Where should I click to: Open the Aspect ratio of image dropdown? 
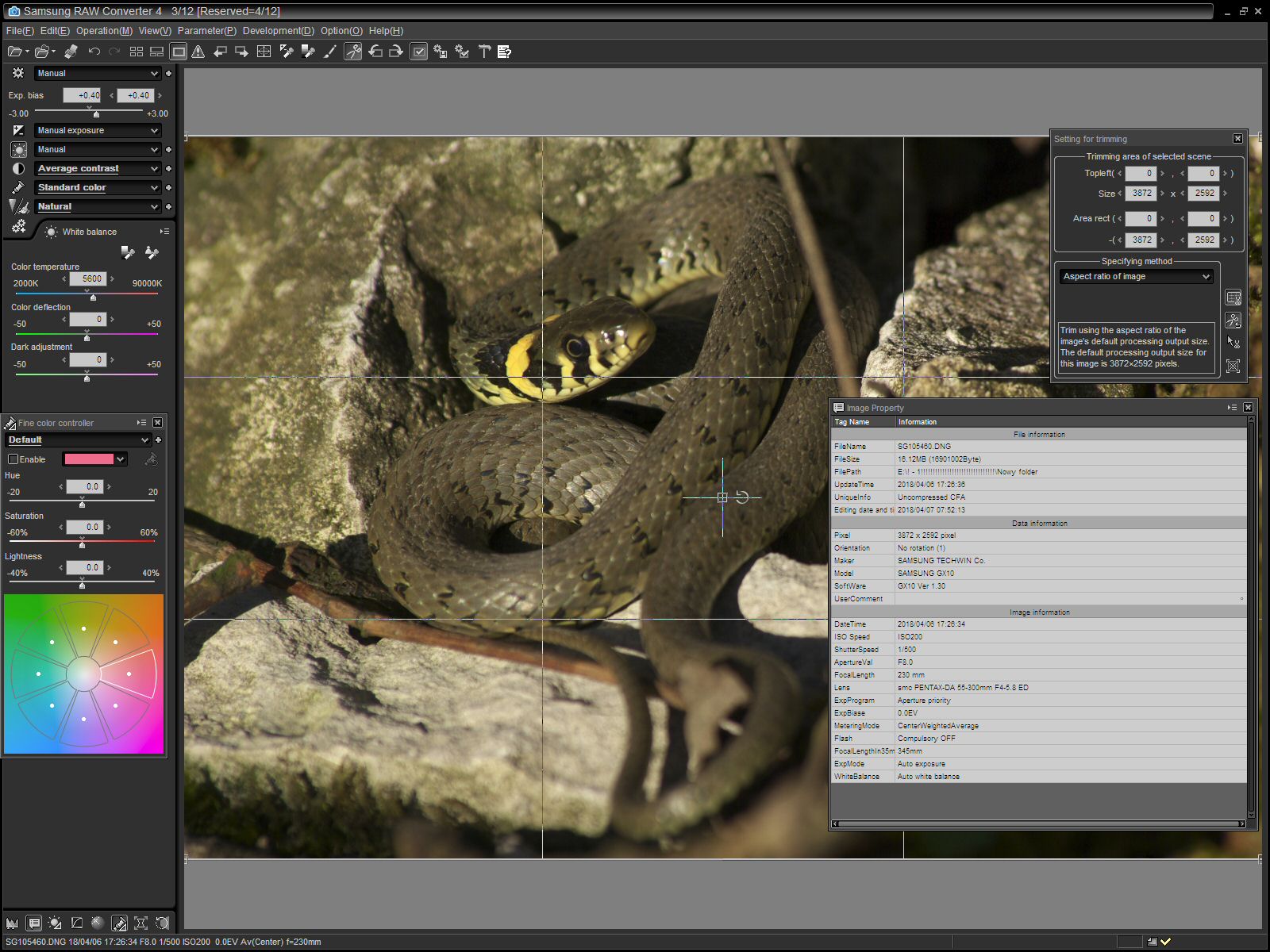point(1136,276)
